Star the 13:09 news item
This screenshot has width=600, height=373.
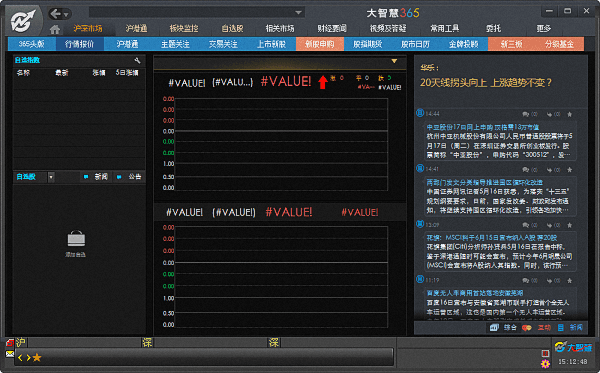569,225
